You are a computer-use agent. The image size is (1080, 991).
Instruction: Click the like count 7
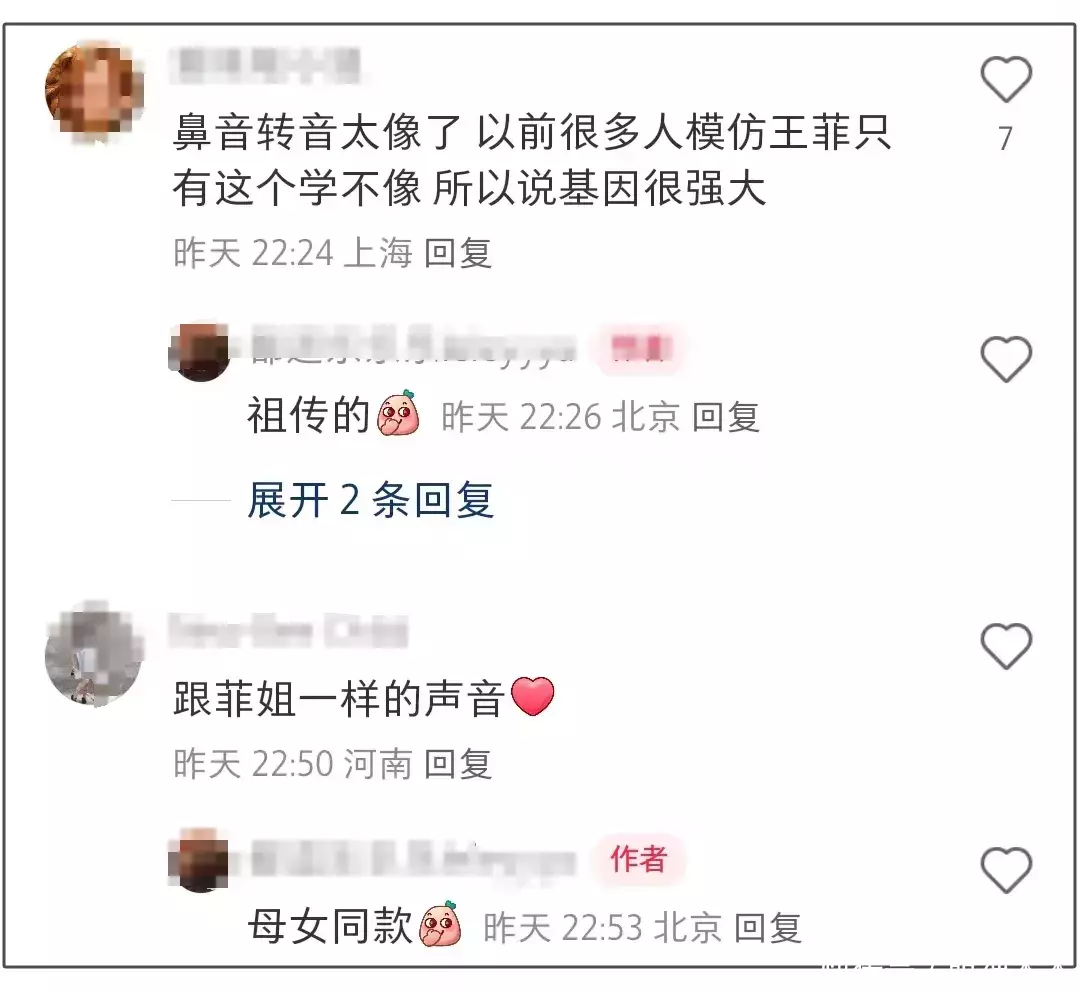tap(1006, 138)
